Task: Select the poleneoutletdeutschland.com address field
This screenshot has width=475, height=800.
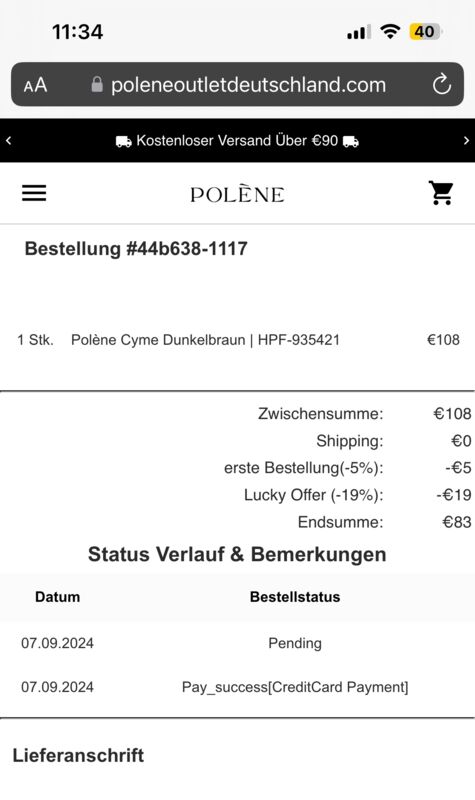Action: pyautogui.click(x=237, y=85)
